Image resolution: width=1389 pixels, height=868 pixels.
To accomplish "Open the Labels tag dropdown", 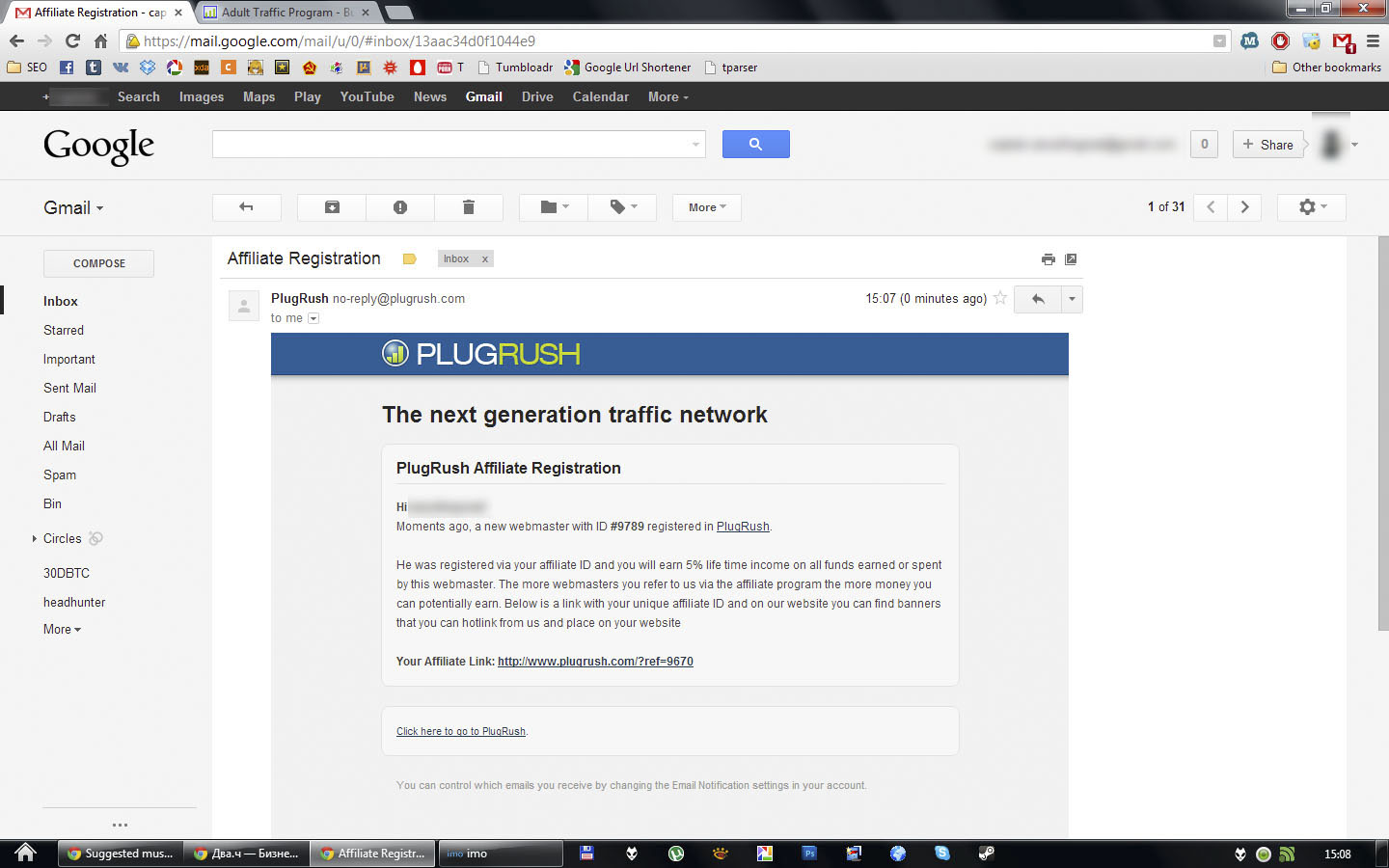I will [622, 207].
